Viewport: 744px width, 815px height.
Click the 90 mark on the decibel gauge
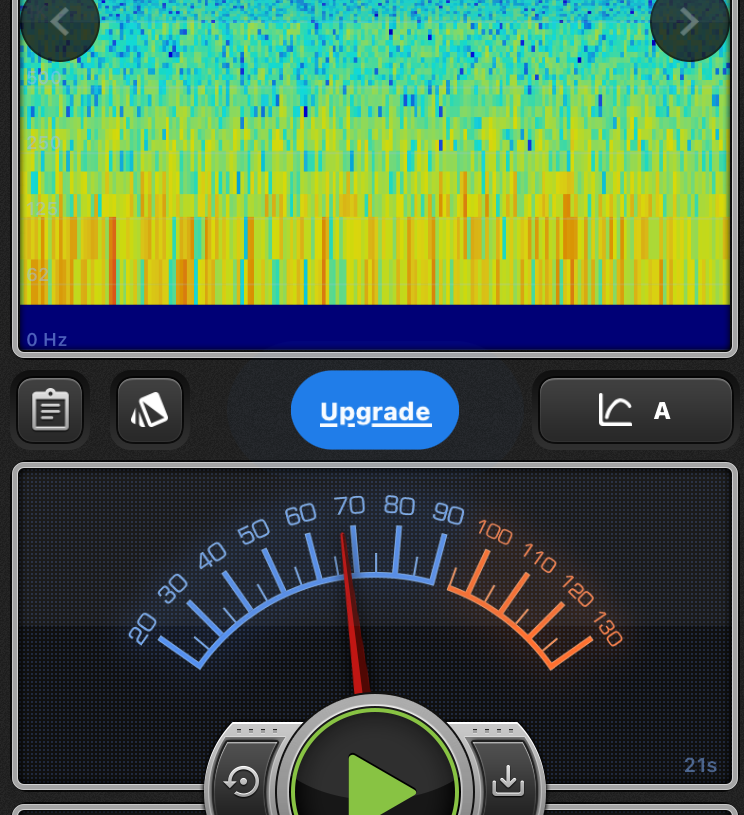tap(448, 513)
